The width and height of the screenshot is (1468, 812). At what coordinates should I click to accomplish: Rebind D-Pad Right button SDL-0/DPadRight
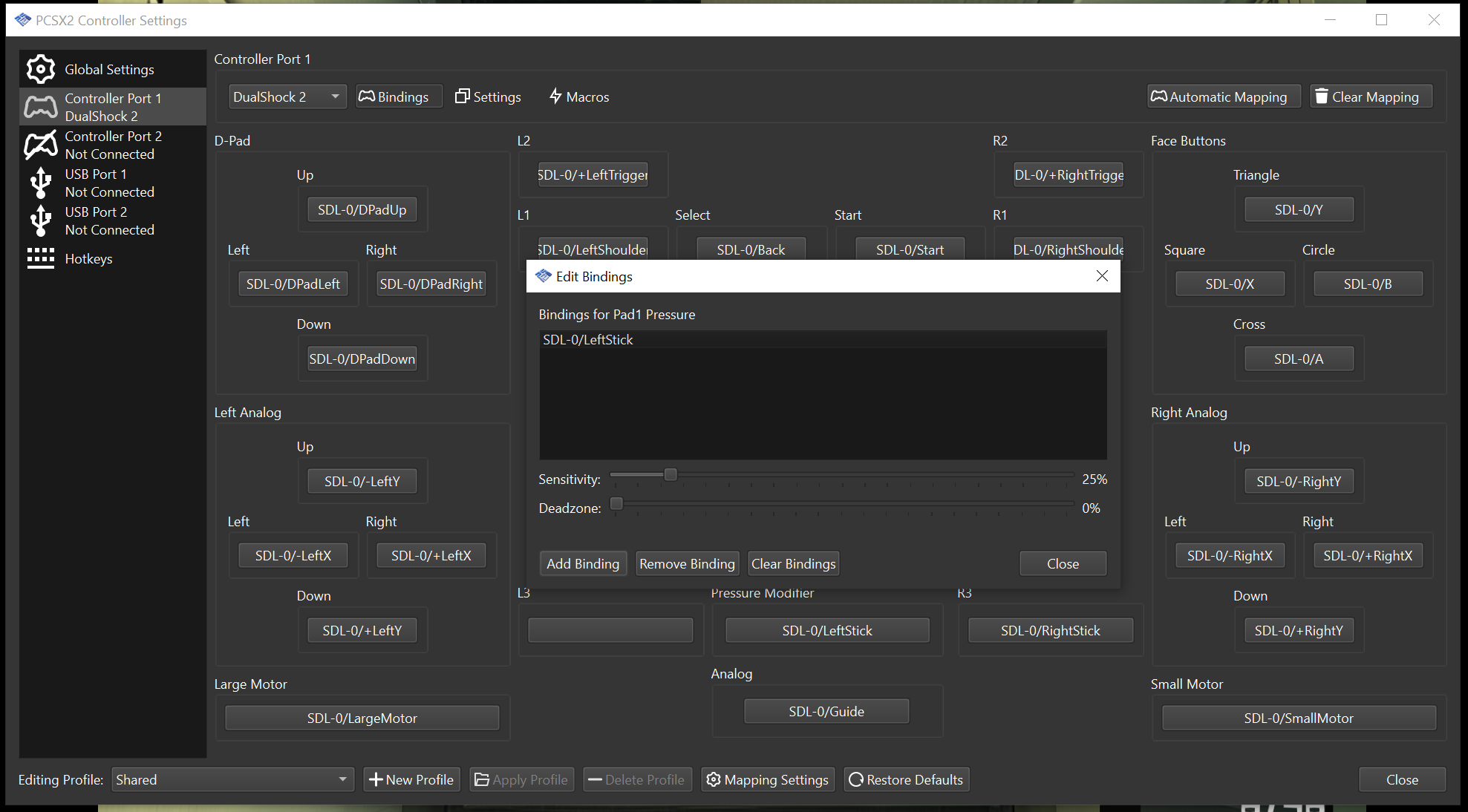coord(431,284)
